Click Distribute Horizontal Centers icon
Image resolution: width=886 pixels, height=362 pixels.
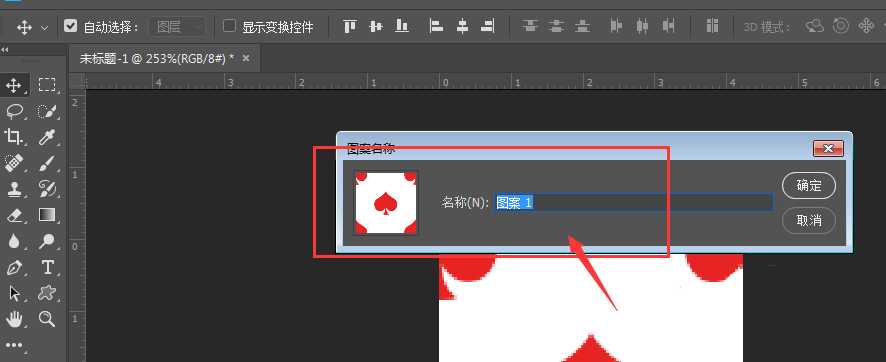[642, 26]
